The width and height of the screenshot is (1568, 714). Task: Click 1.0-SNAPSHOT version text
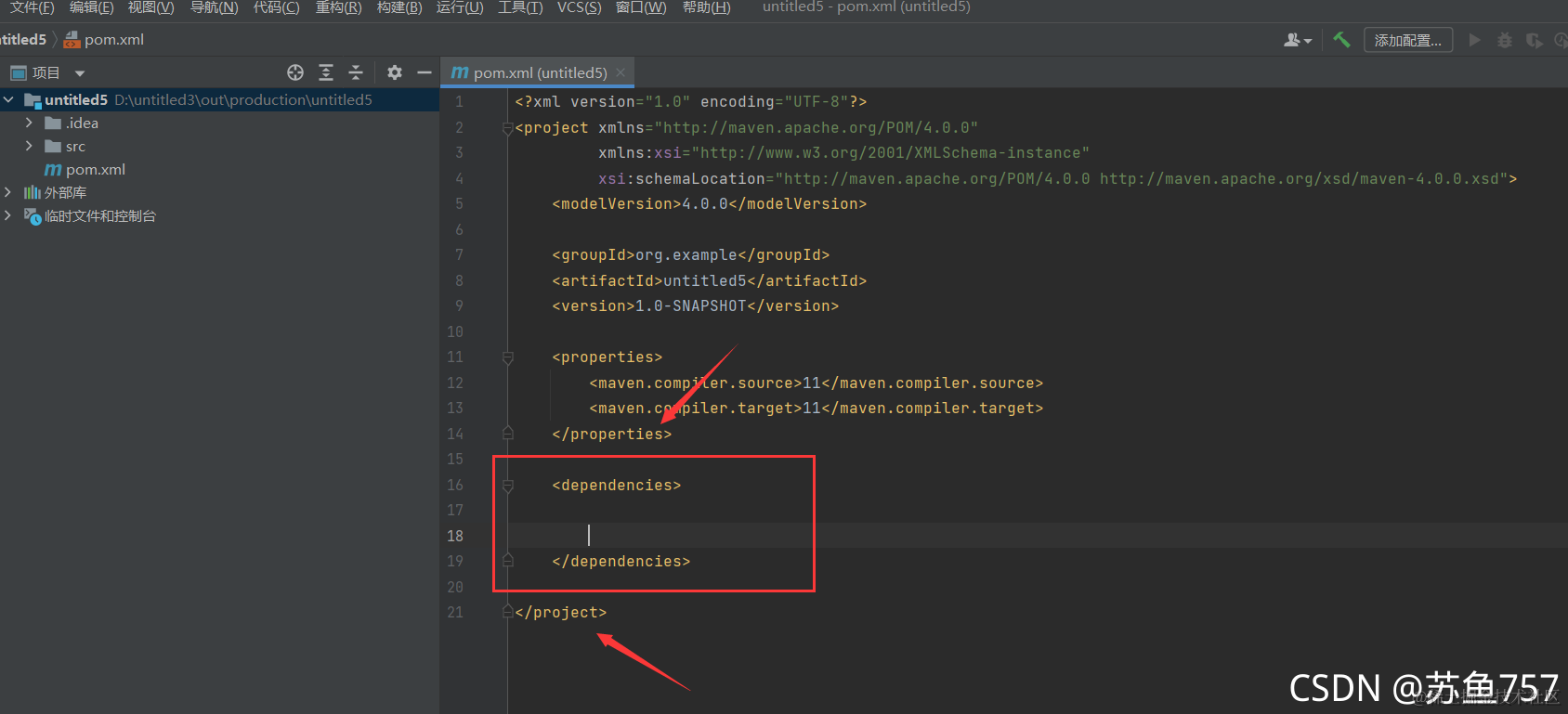(x=691, y=305)
